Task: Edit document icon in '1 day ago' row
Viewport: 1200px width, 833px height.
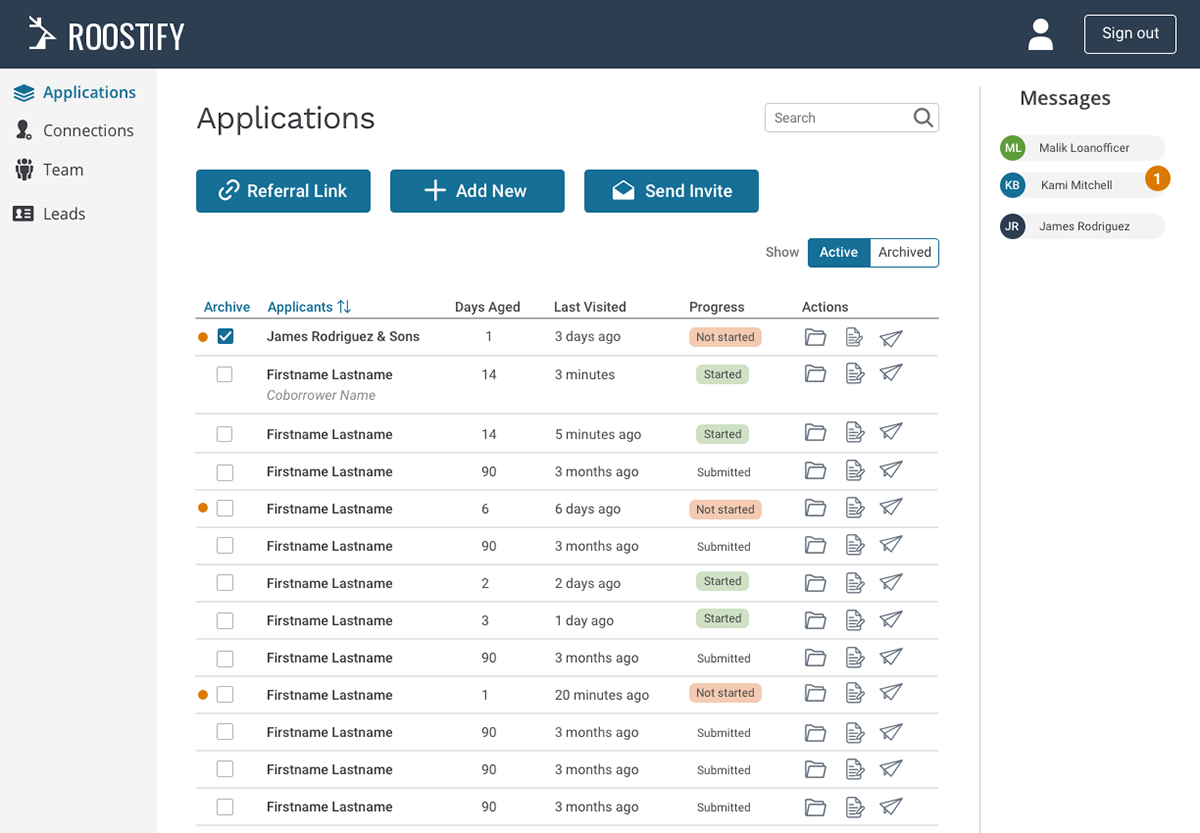Action: tap(855, 620)
